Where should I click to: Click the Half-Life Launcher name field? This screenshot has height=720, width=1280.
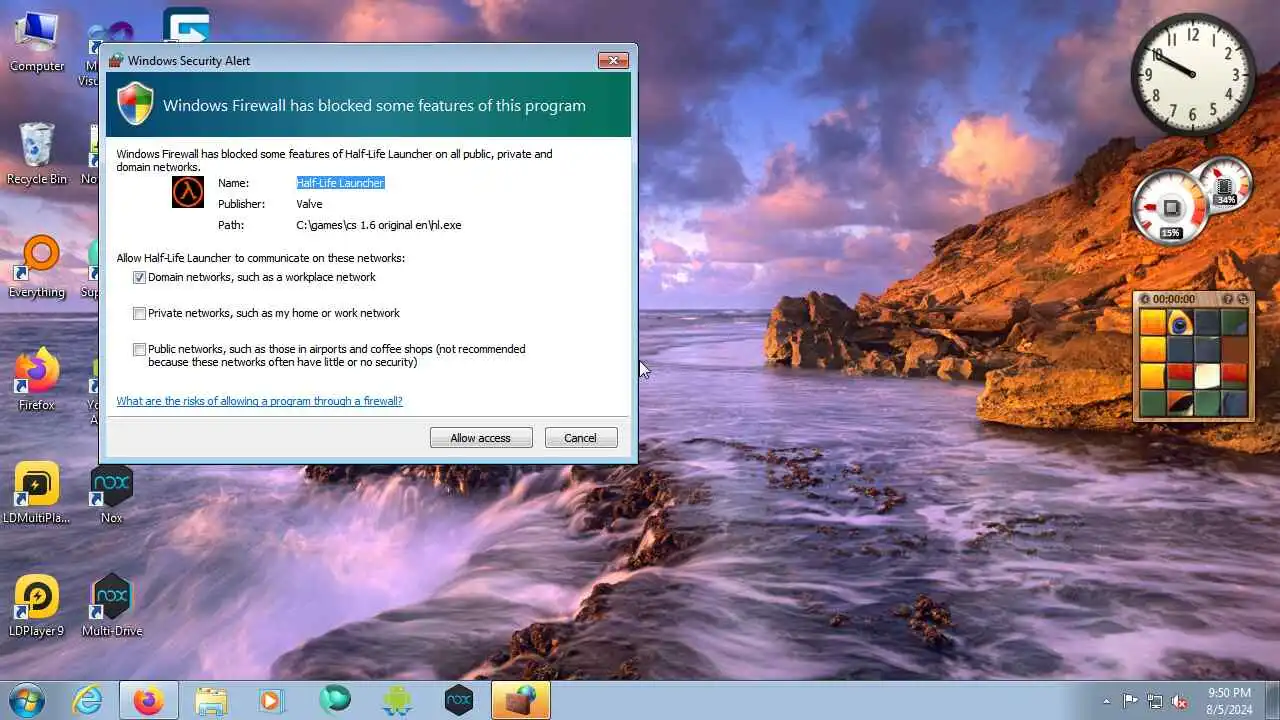pyautogui.click(x=341, y=183)
